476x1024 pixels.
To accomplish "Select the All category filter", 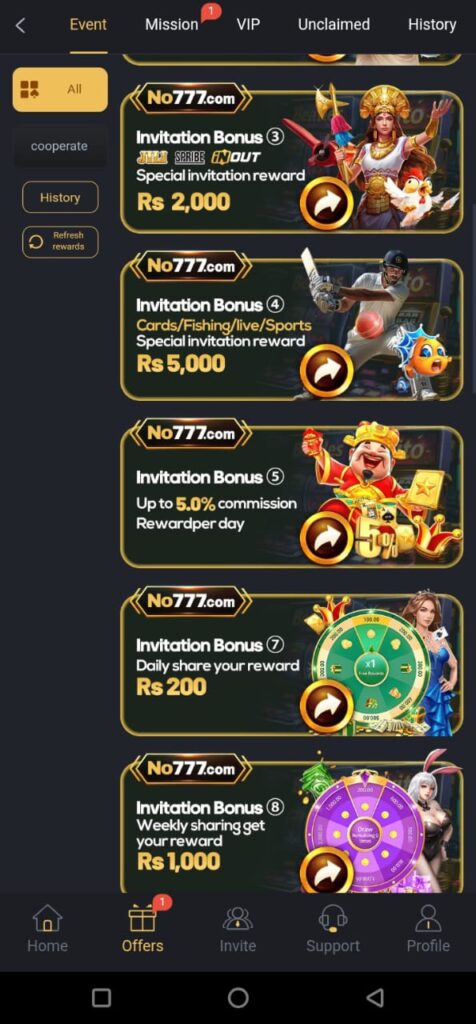I will (x=60, y=89).
